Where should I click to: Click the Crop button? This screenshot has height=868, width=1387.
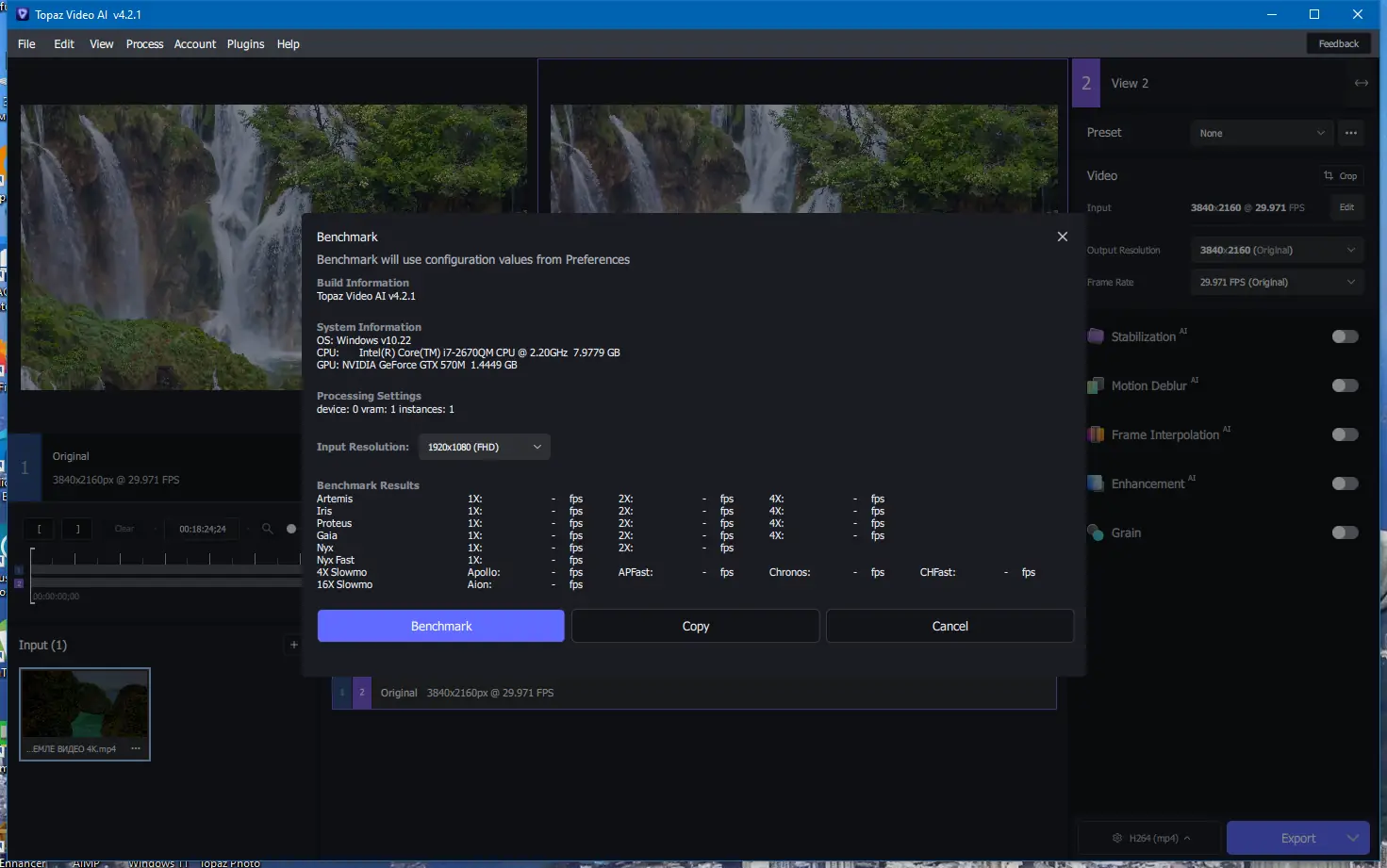1341,176
